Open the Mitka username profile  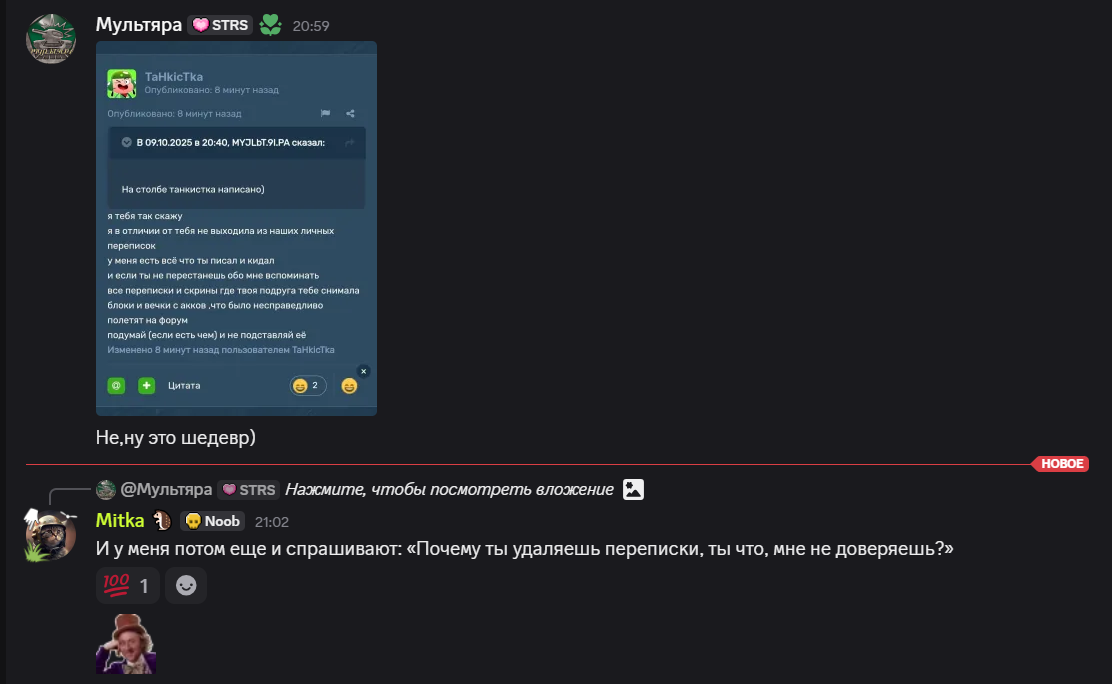tap(120, 521)
